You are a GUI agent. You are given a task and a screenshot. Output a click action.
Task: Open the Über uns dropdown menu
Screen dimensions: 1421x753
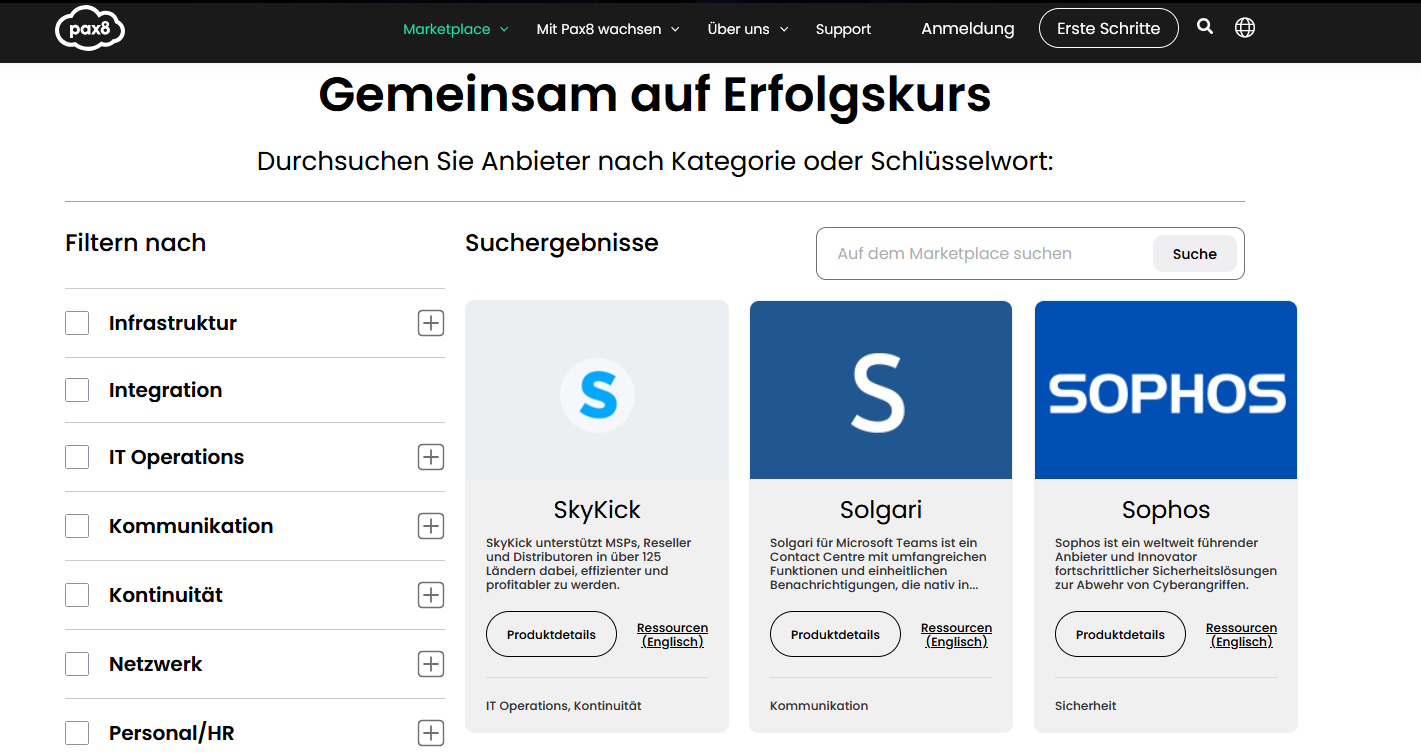pyautogui.click(x=748, y=29)
